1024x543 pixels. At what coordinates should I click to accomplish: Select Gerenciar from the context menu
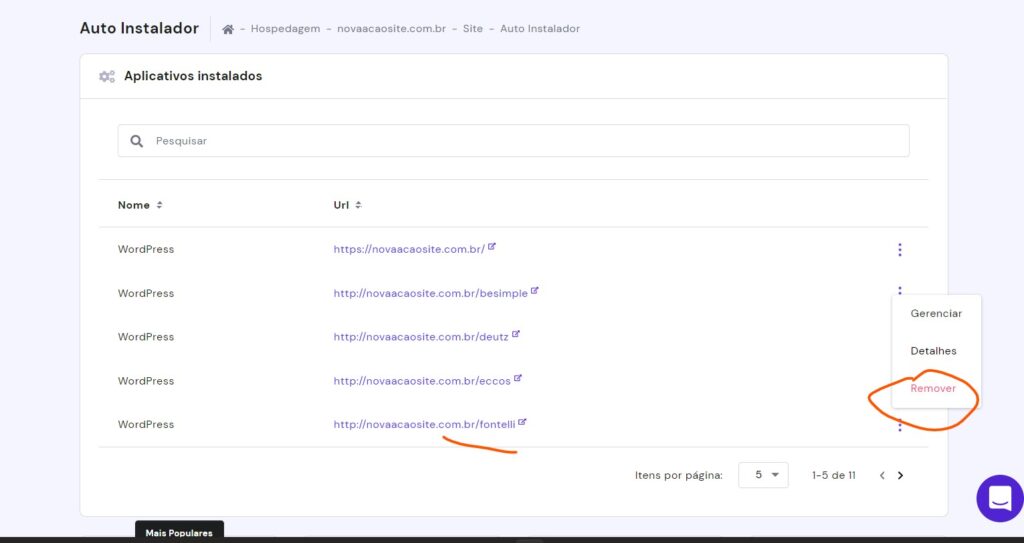[x=935, y=314]
